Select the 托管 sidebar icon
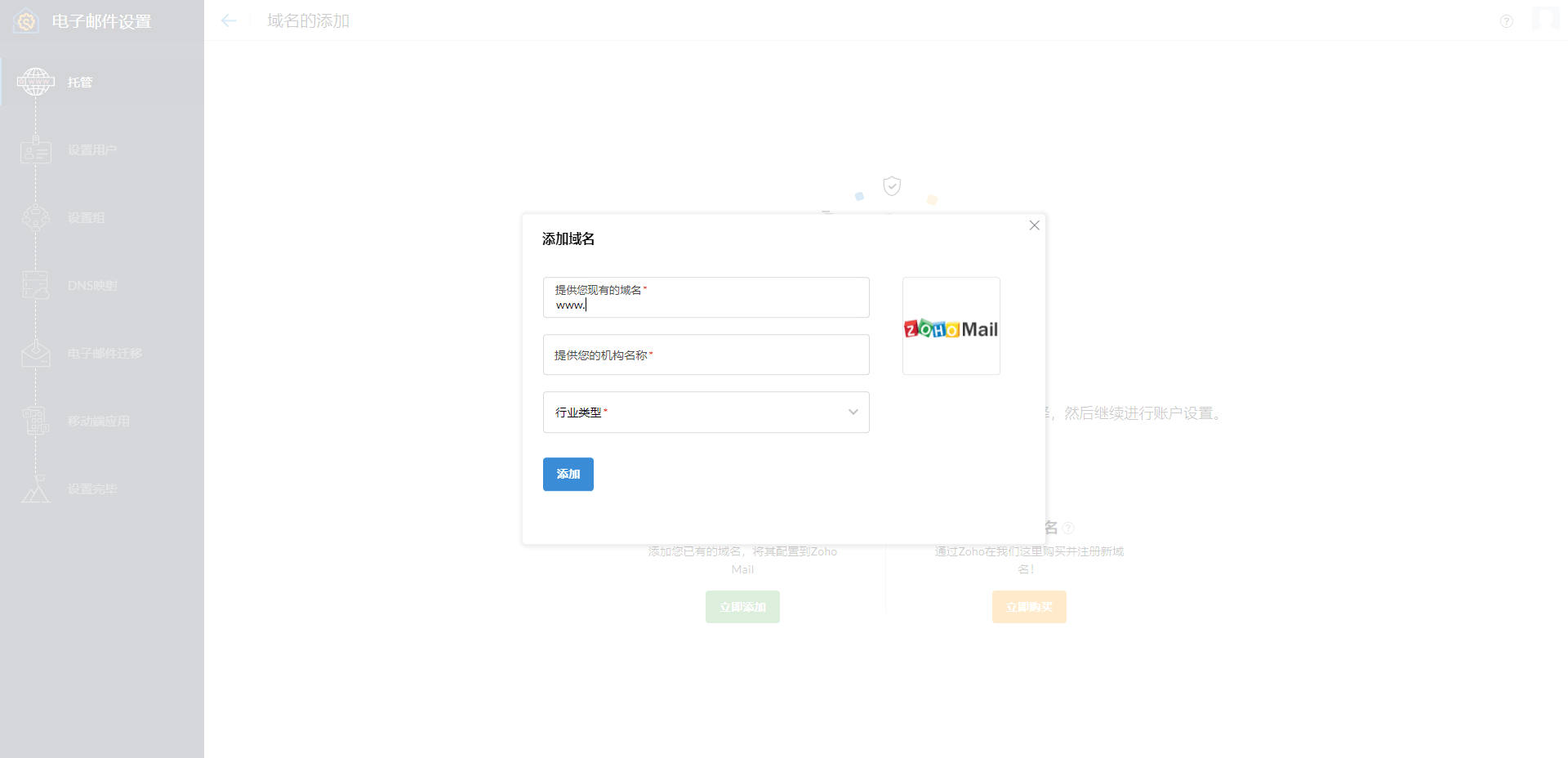 [x=35, y=82]
